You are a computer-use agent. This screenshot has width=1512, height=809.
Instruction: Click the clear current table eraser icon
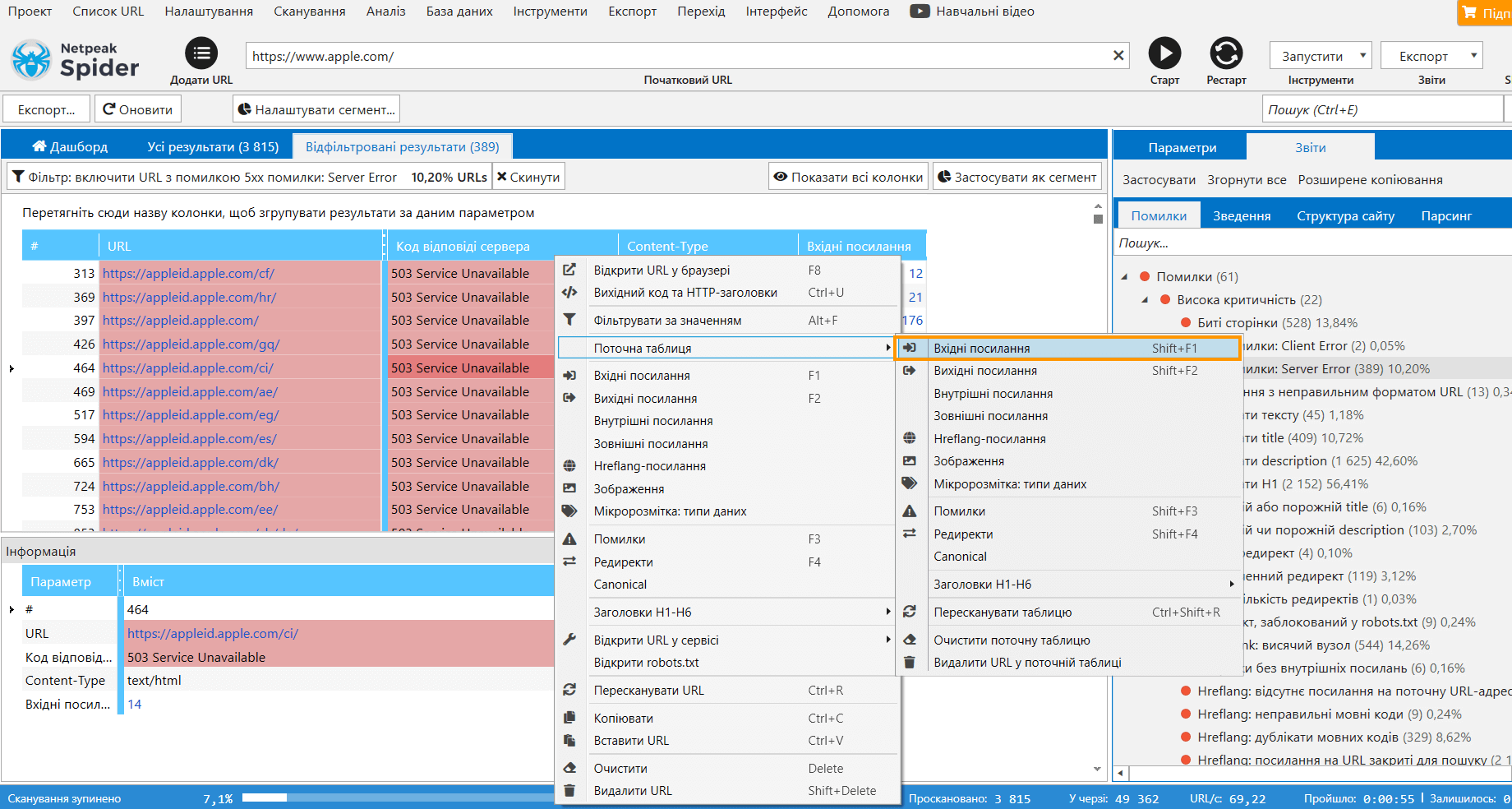[x=910, y=640]
